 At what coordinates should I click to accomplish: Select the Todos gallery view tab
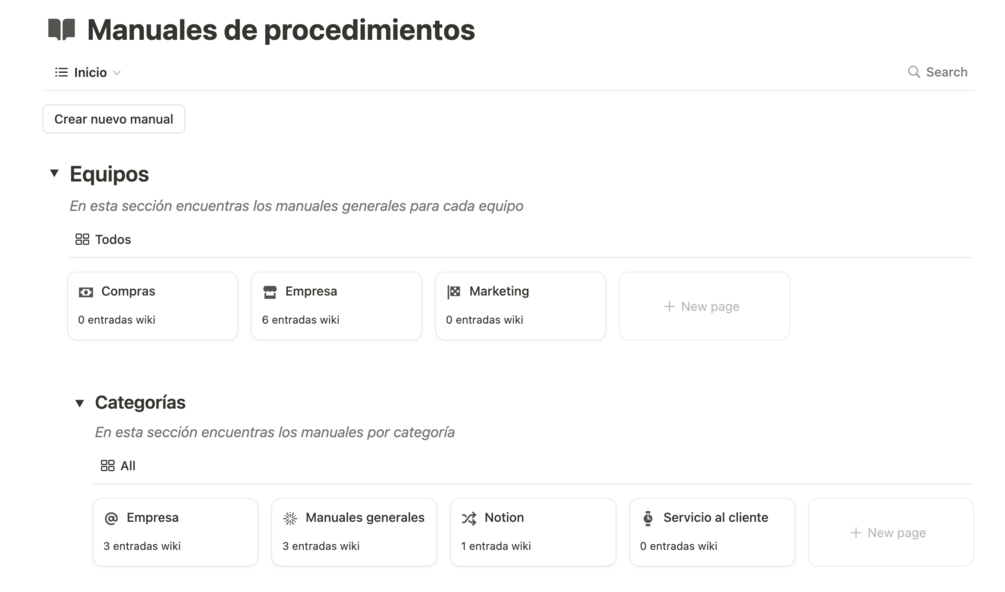[x=103, y=239]
